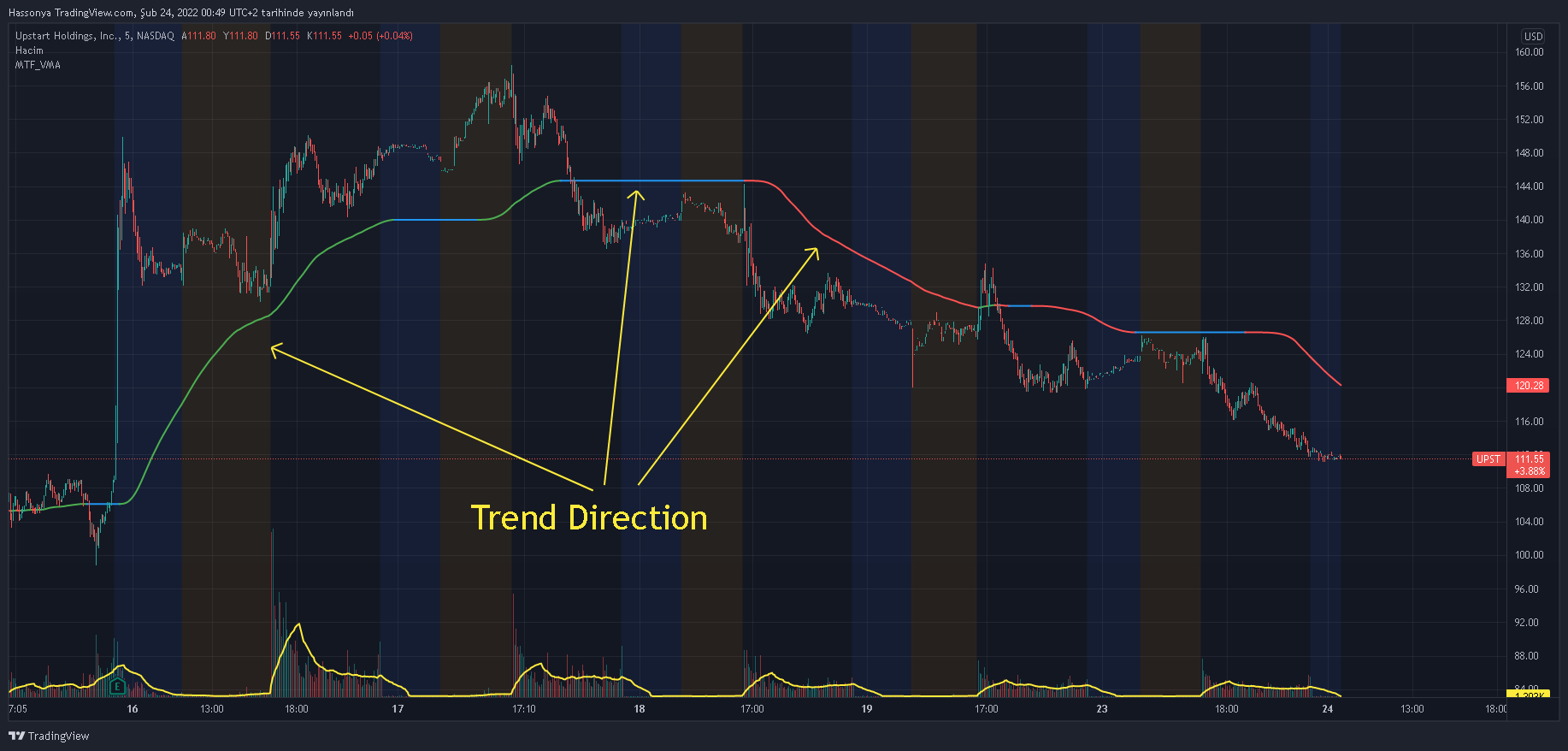Click the date 17 time axis label
This screenshot has height=751, width=1568.
(398, 709)
